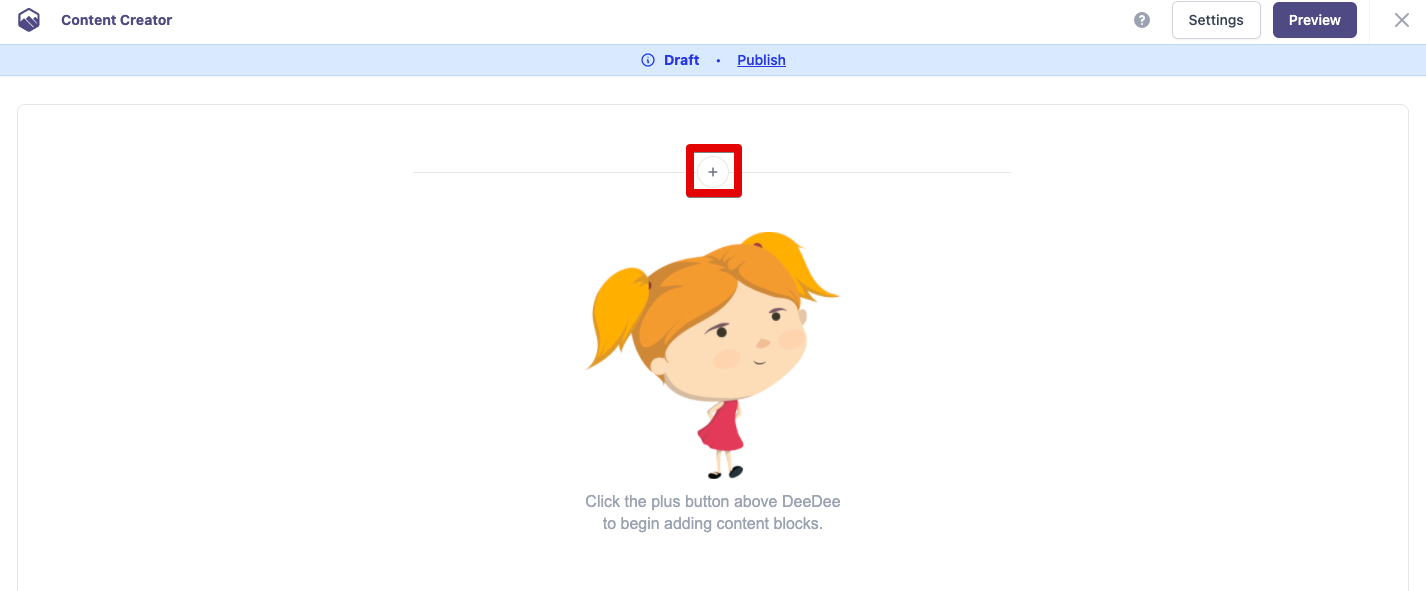Click the add content block plus button
The image size is (1426, 591).
[713, 172]
